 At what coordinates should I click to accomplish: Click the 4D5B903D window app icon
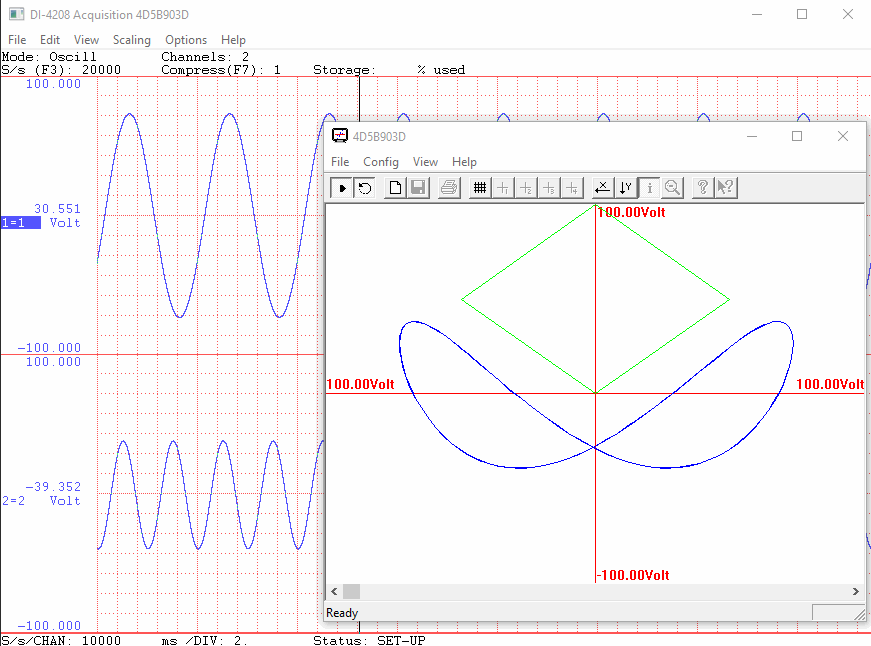coord(339,136)
